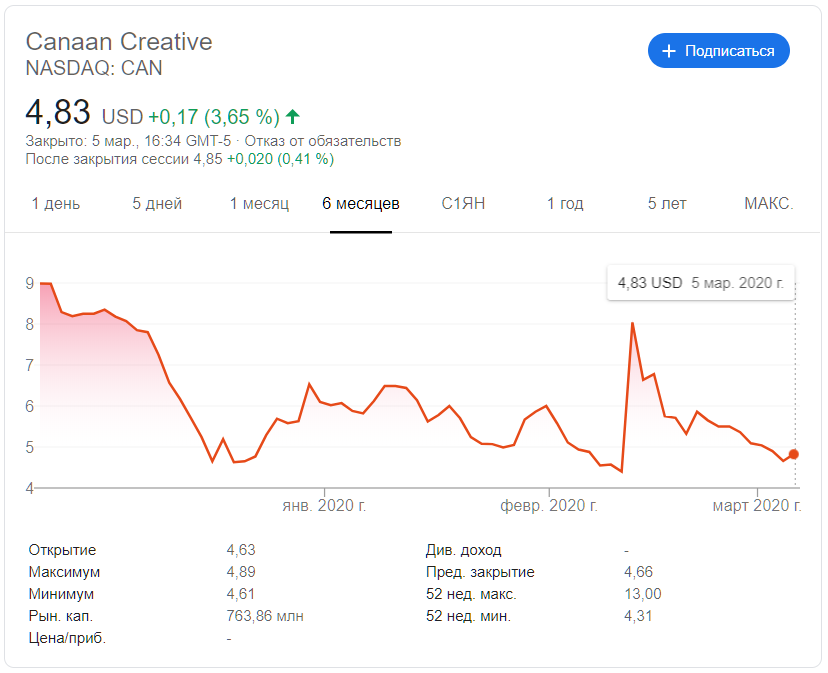This screenshot has height=673, width=828.
Task: Click the янв. 2020 г. axis label
Action: tap(324, 506)
